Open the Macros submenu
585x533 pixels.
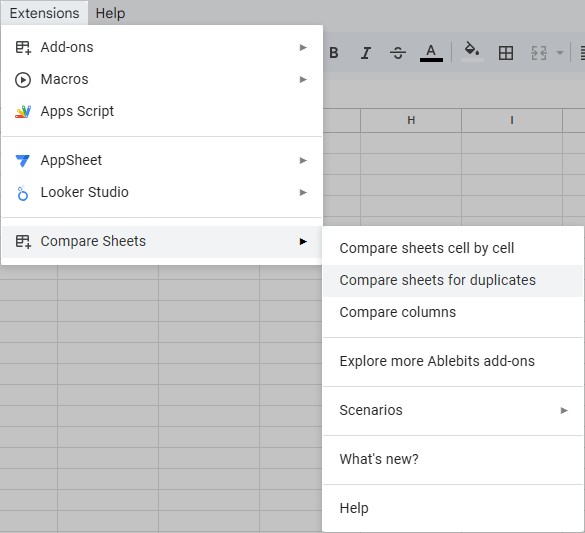pos(162,79)
